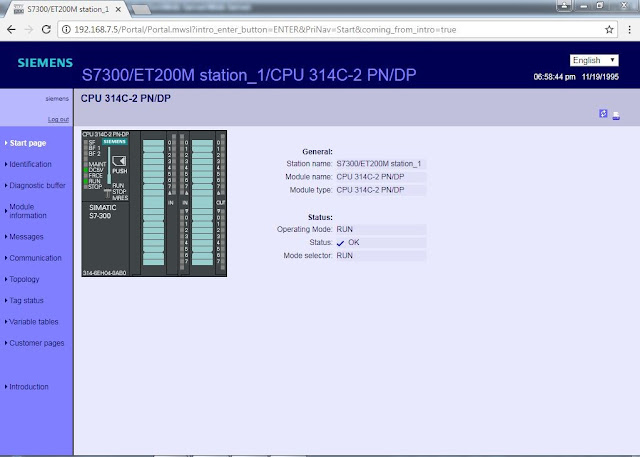This screenshot has height=457, width=640.
Task: Close the S7300/ET200M station_1 browser tab
Action: pos(118,9)
